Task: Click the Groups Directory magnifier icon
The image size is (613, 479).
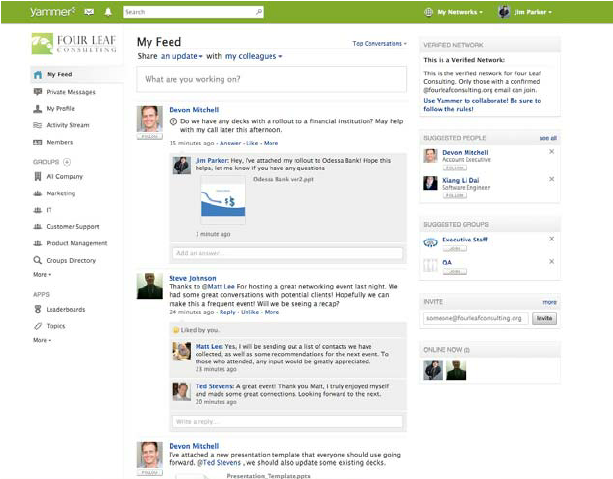Action: click(x=38, y=260)
